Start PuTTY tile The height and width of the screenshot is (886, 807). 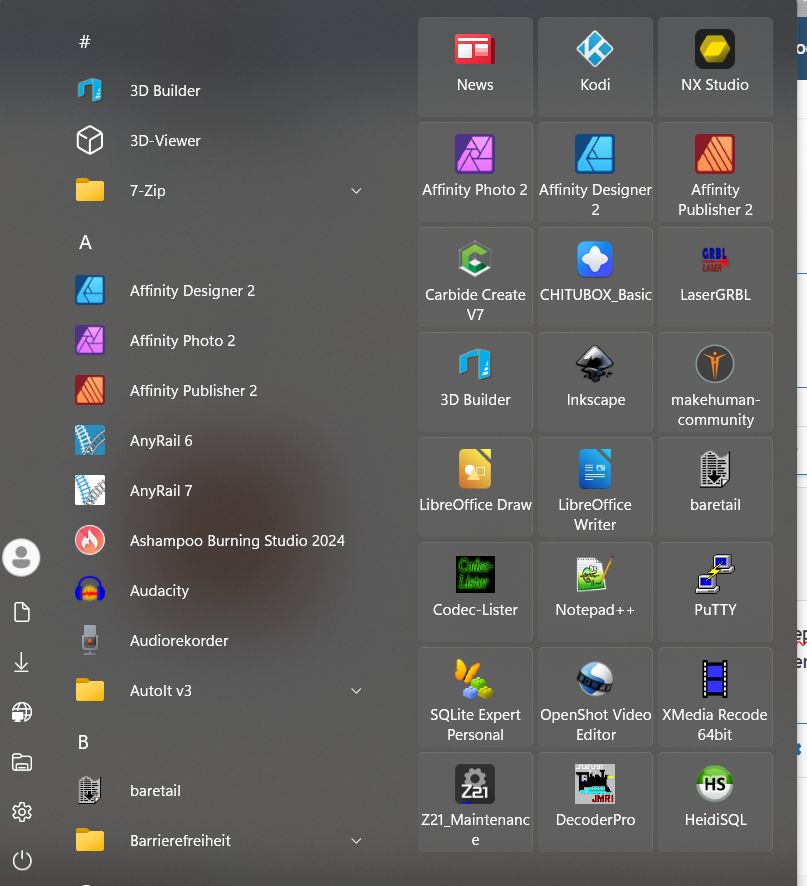pyautogui.click(x=715, y=592)
